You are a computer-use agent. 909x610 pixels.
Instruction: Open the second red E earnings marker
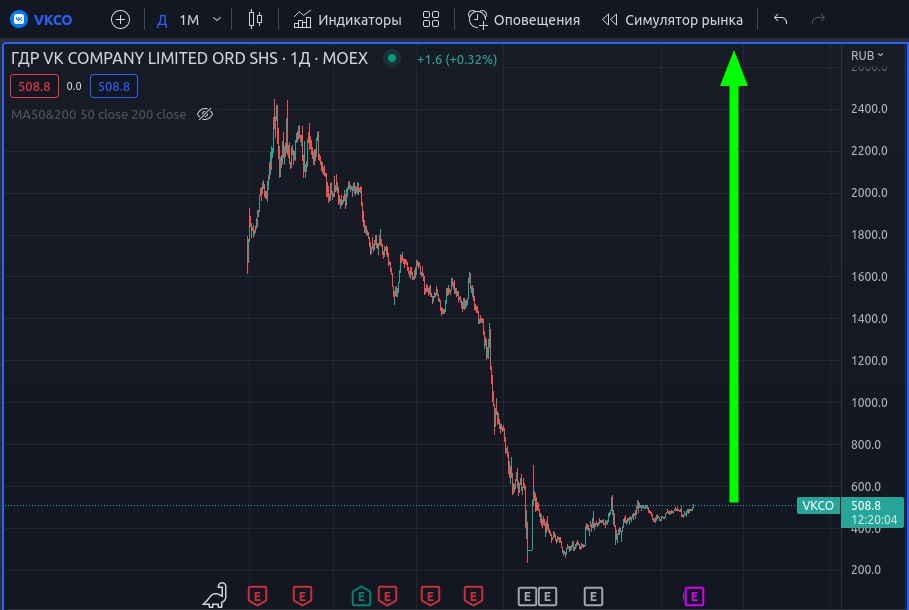point(302,596)
